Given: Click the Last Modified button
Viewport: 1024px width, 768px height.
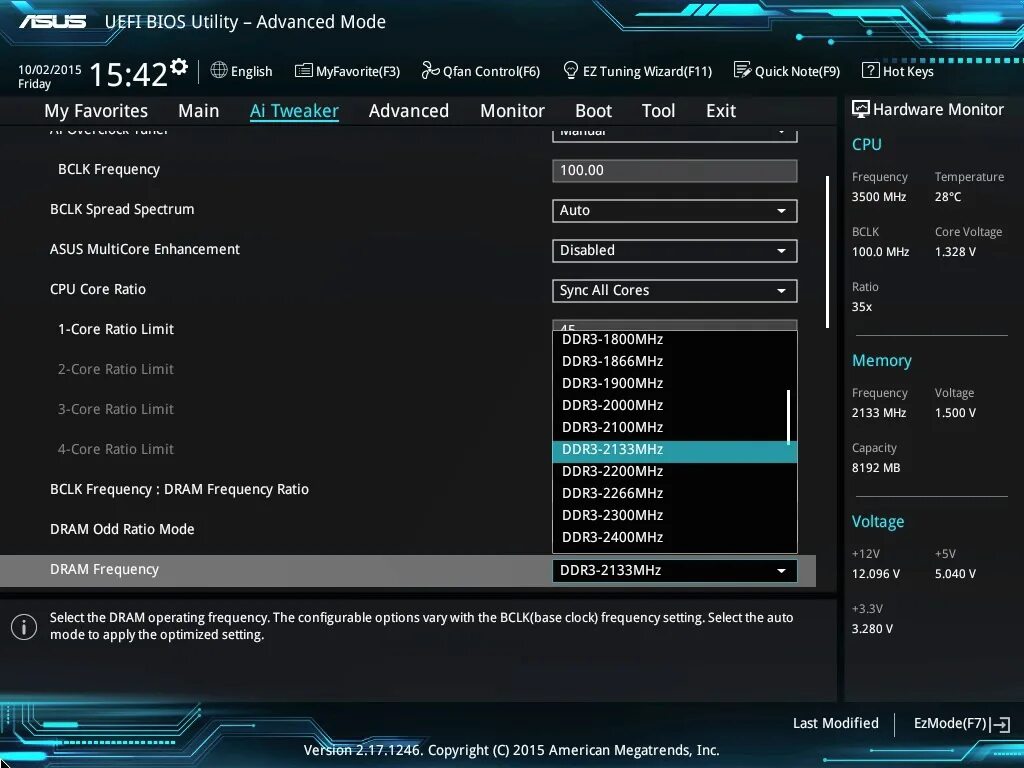Looking at the screenshot, I should [x=835, y=723].
